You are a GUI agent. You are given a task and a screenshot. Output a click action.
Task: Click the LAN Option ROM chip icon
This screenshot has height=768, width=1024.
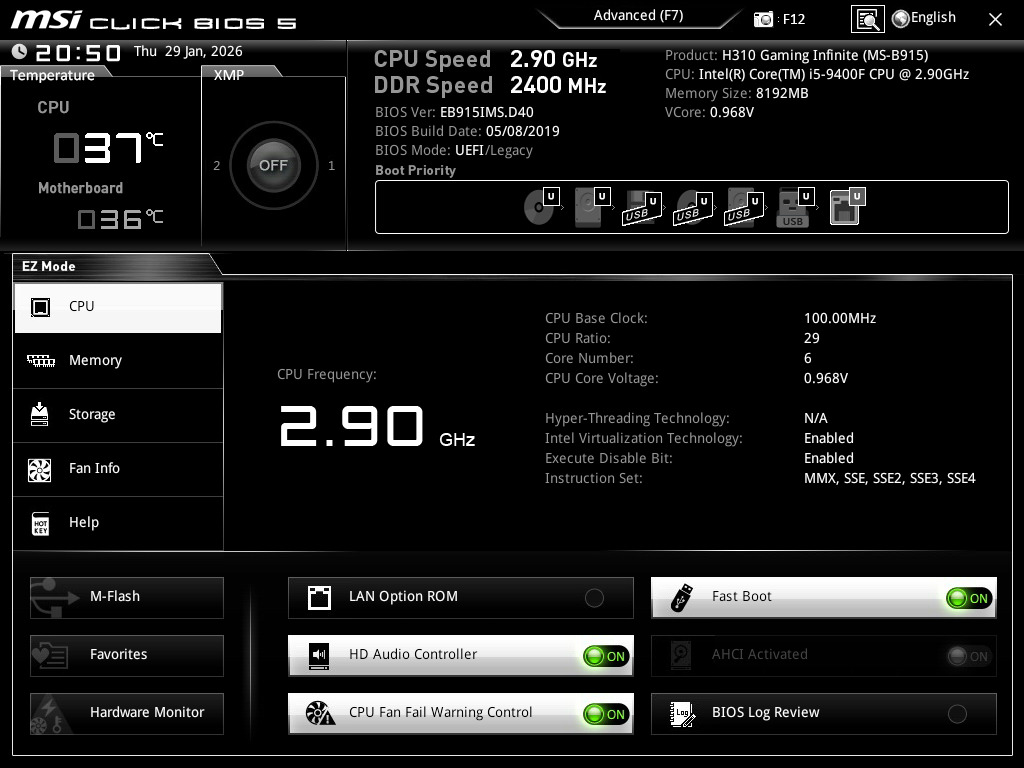coord(319,598)
